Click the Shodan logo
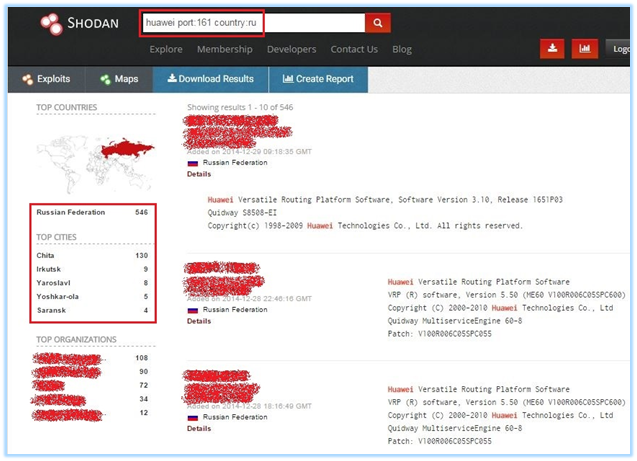 (x=80, y=24)
